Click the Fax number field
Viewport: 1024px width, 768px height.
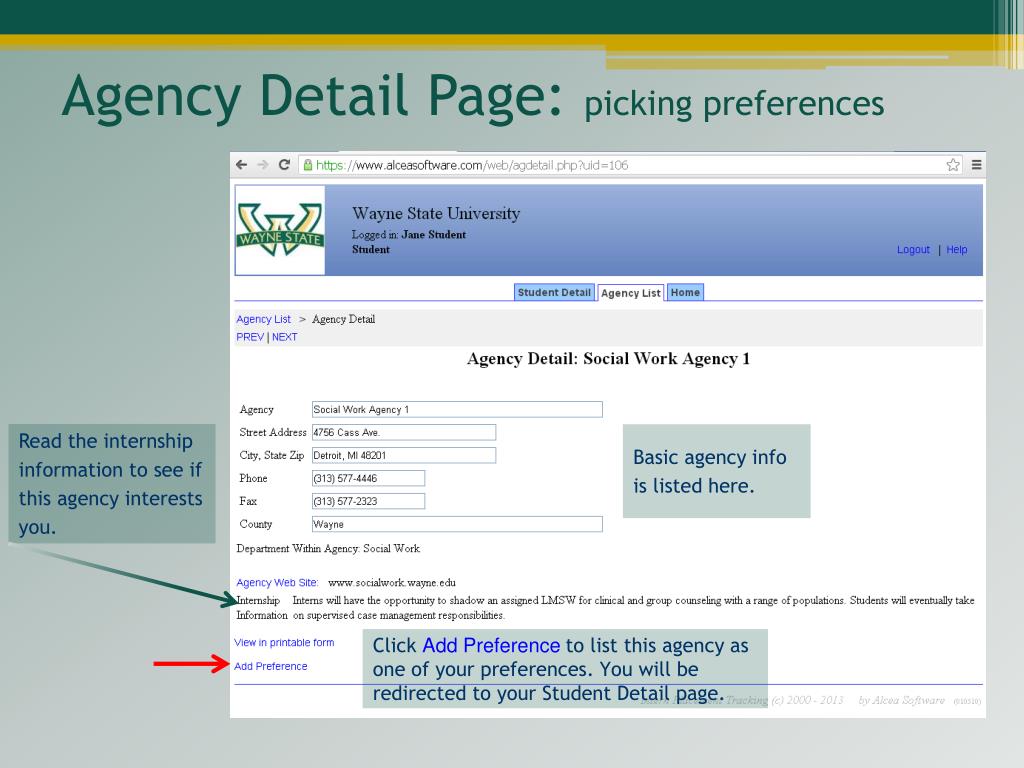(x=368, y=501)
